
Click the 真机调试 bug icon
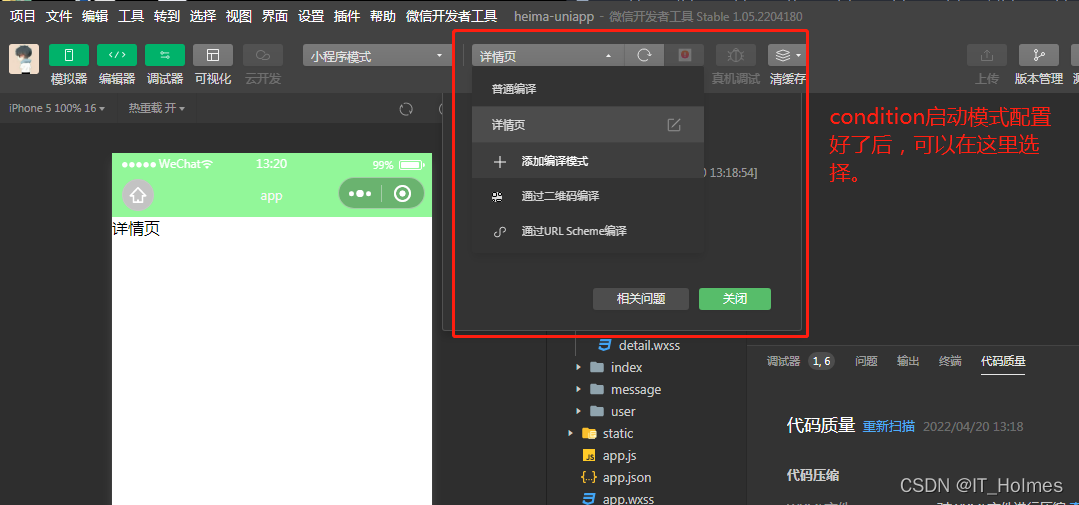(x=736, y=56)
